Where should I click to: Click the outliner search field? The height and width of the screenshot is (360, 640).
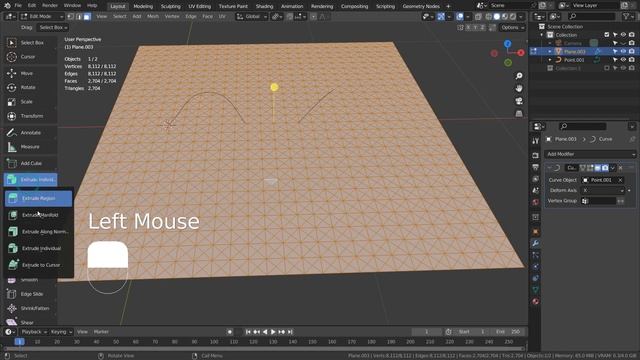coord(592,16)
